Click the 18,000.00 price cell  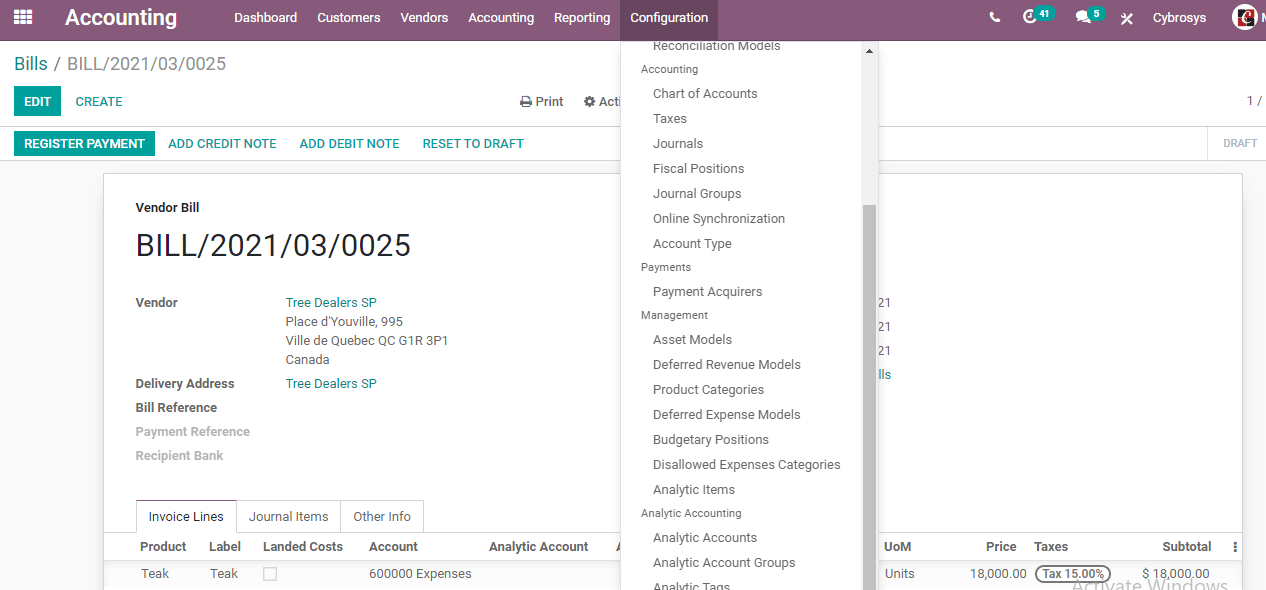(x=998, y=574)
